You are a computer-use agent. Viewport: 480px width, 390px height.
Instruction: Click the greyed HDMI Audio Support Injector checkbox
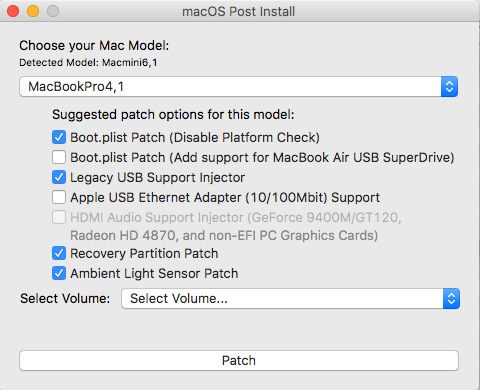(59, 217)
